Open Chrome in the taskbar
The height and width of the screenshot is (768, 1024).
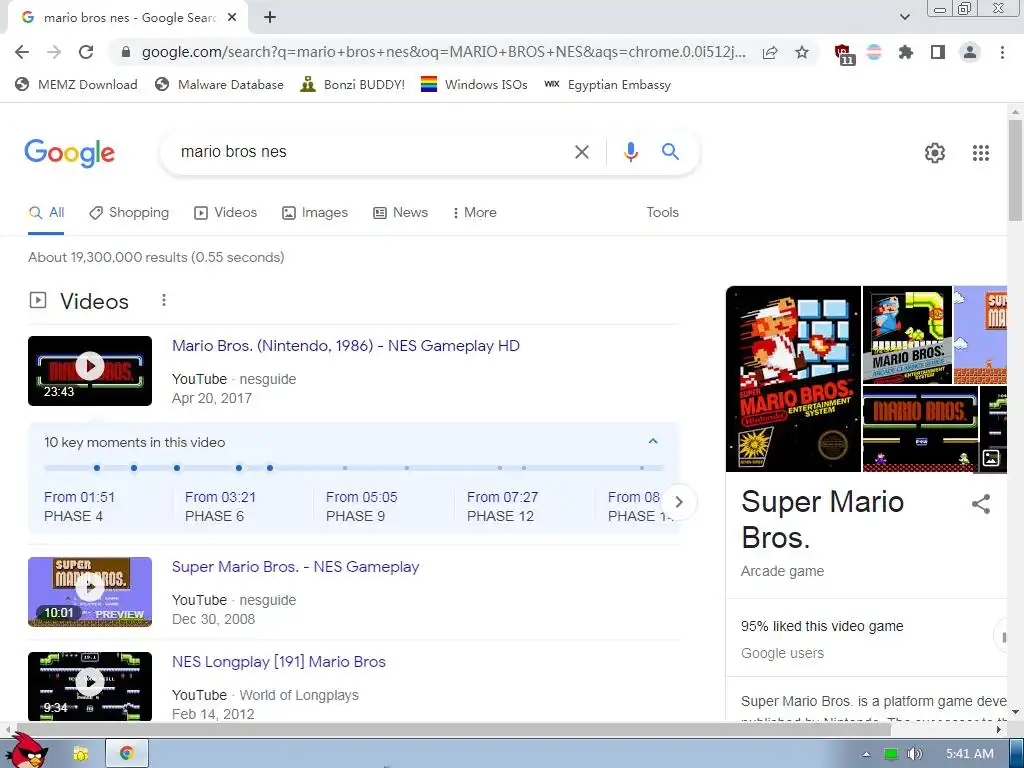pyautogui.click(x=127, y=754)
